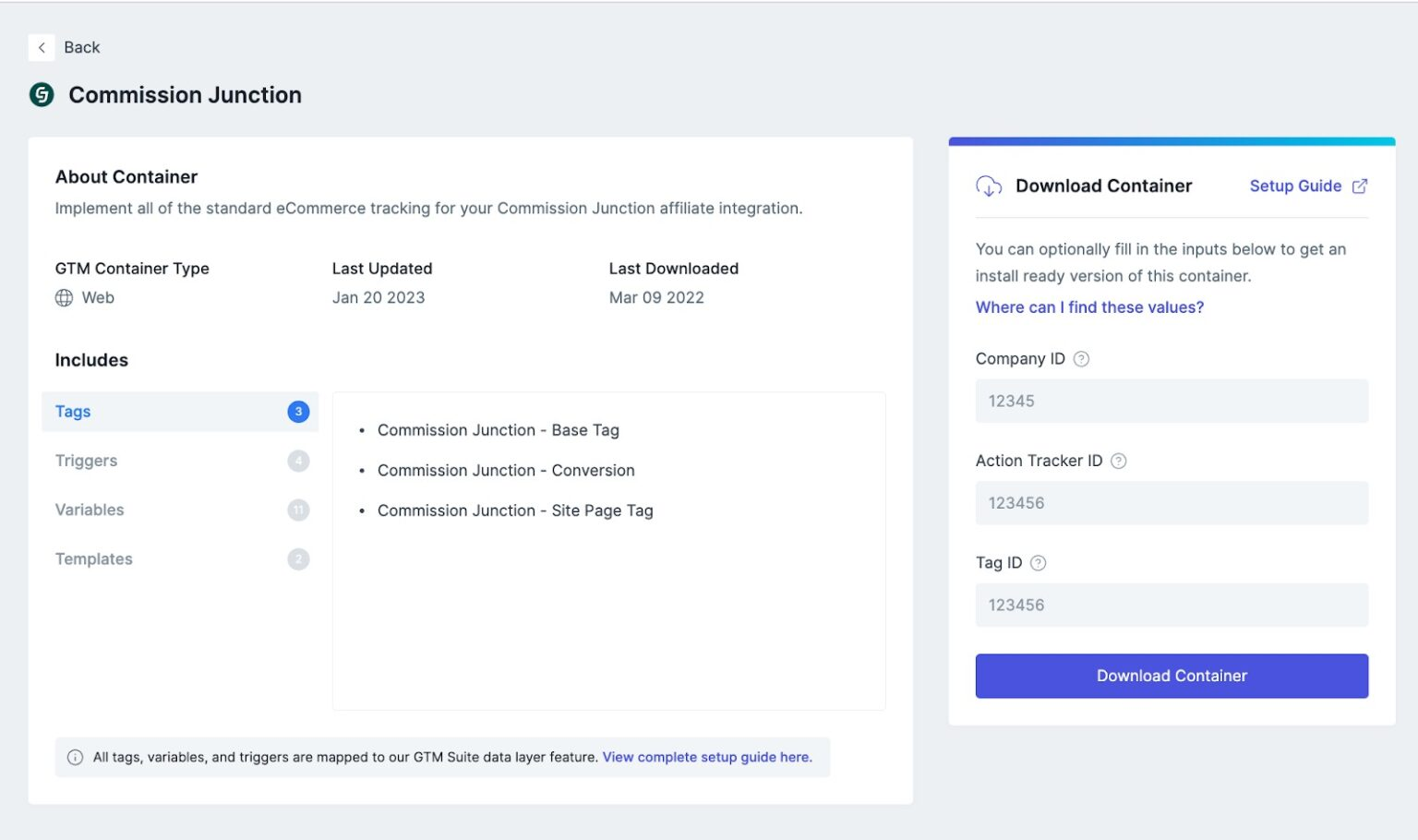Click 'Commission Junction - Conversion' item
The width and height of the screenshot is (1418, 840).
[x=506, y=471]
